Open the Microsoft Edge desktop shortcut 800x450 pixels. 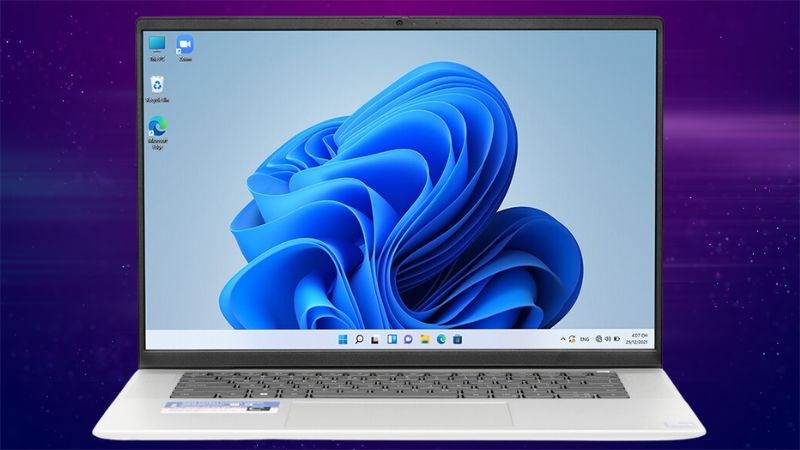click(x=157, y=133)
